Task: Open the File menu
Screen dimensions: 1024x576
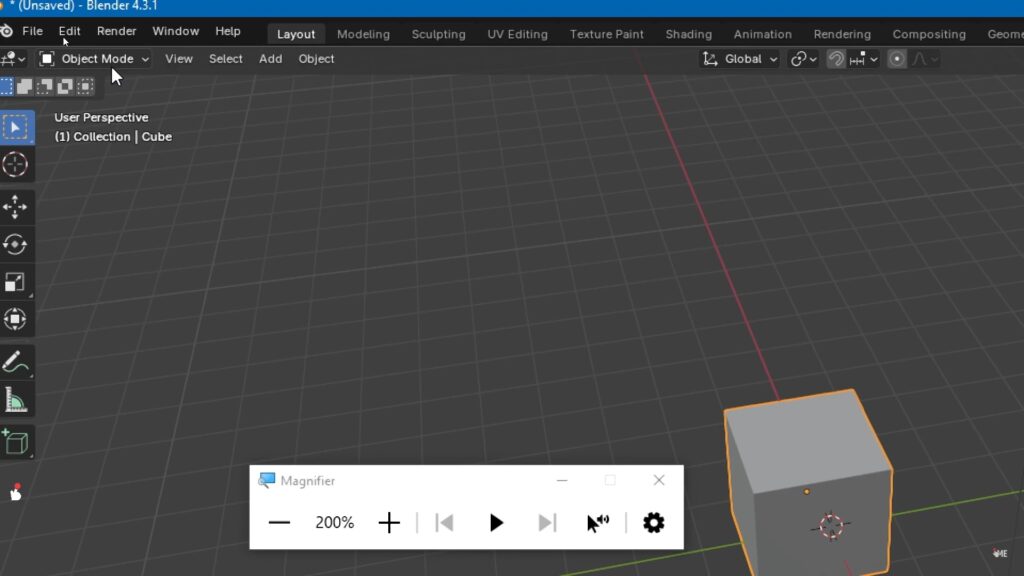Action: click(x=32, y=31)
